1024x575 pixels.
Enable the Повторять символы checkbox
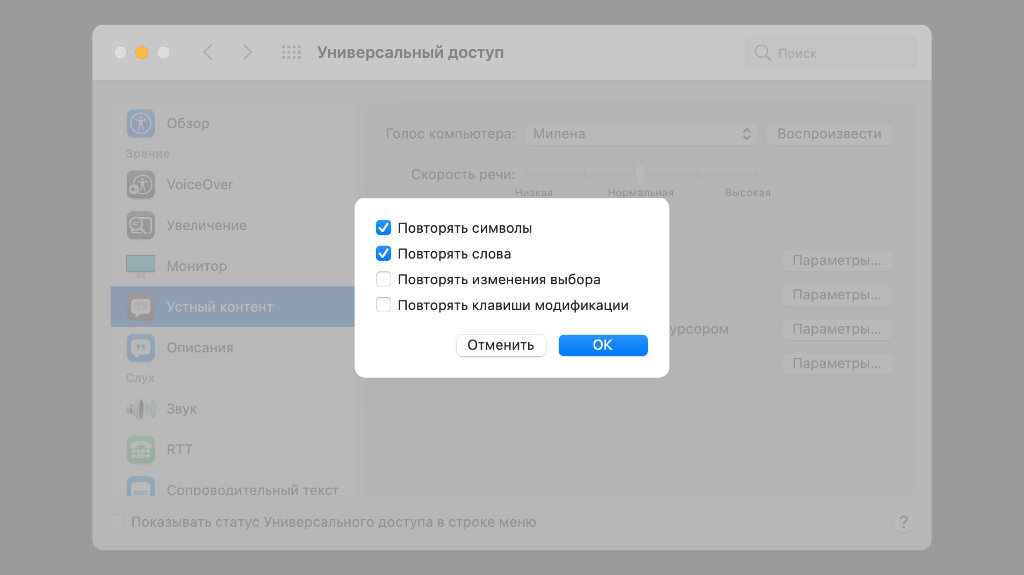(x=383, y=227)
